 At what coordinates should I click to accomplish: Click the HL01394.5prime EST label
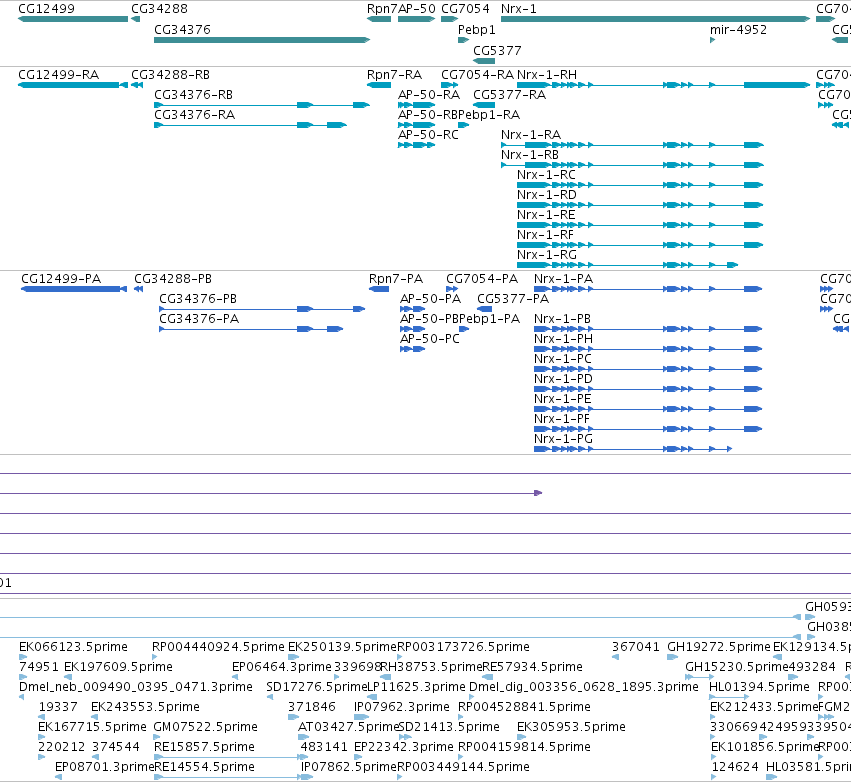(759, 686)
